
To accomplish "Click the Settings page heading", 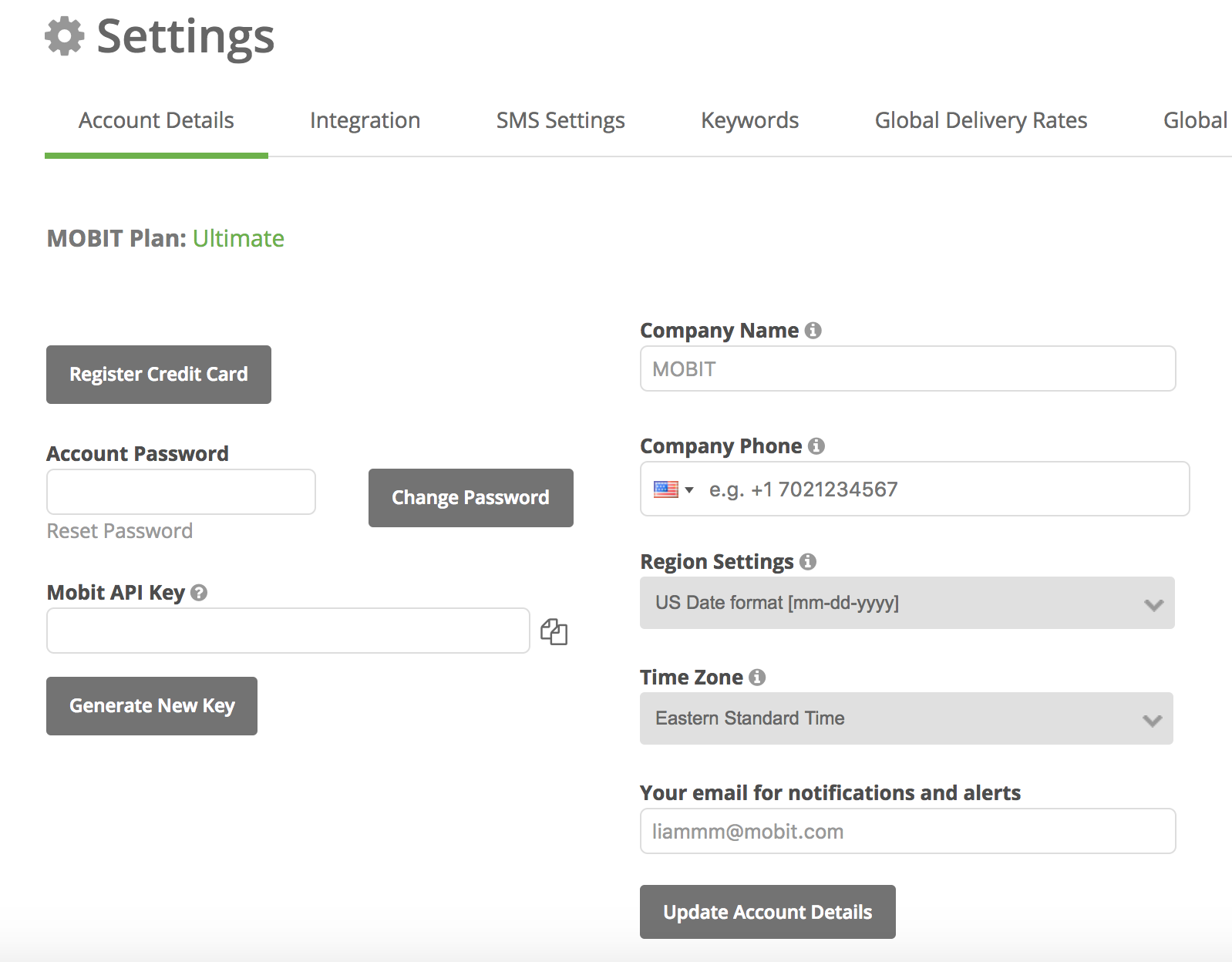I will [x=185, y=37].
